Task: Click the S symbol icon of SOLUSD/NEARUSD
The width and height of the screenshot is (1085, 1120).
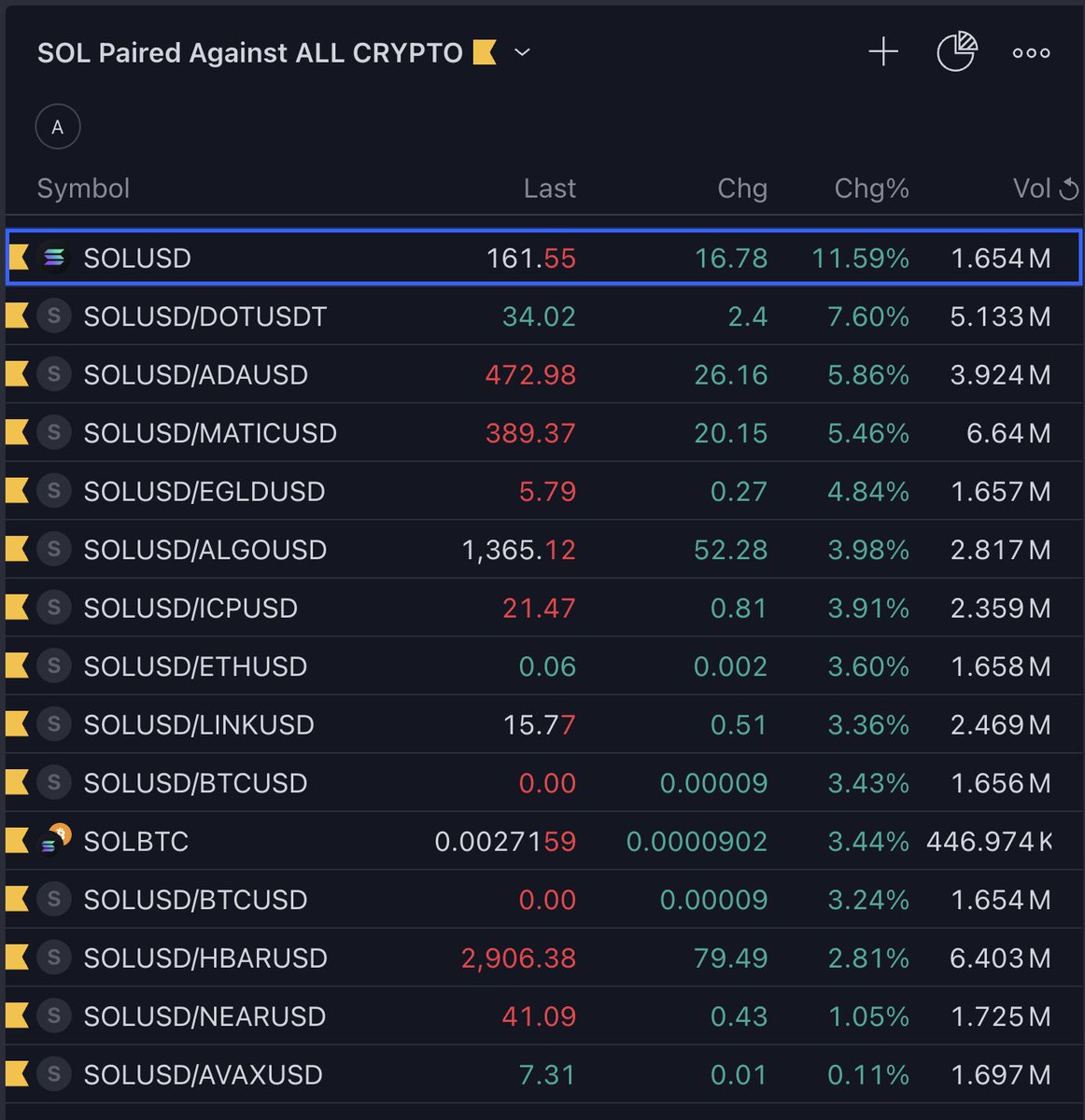Action: coord(54,1015)
